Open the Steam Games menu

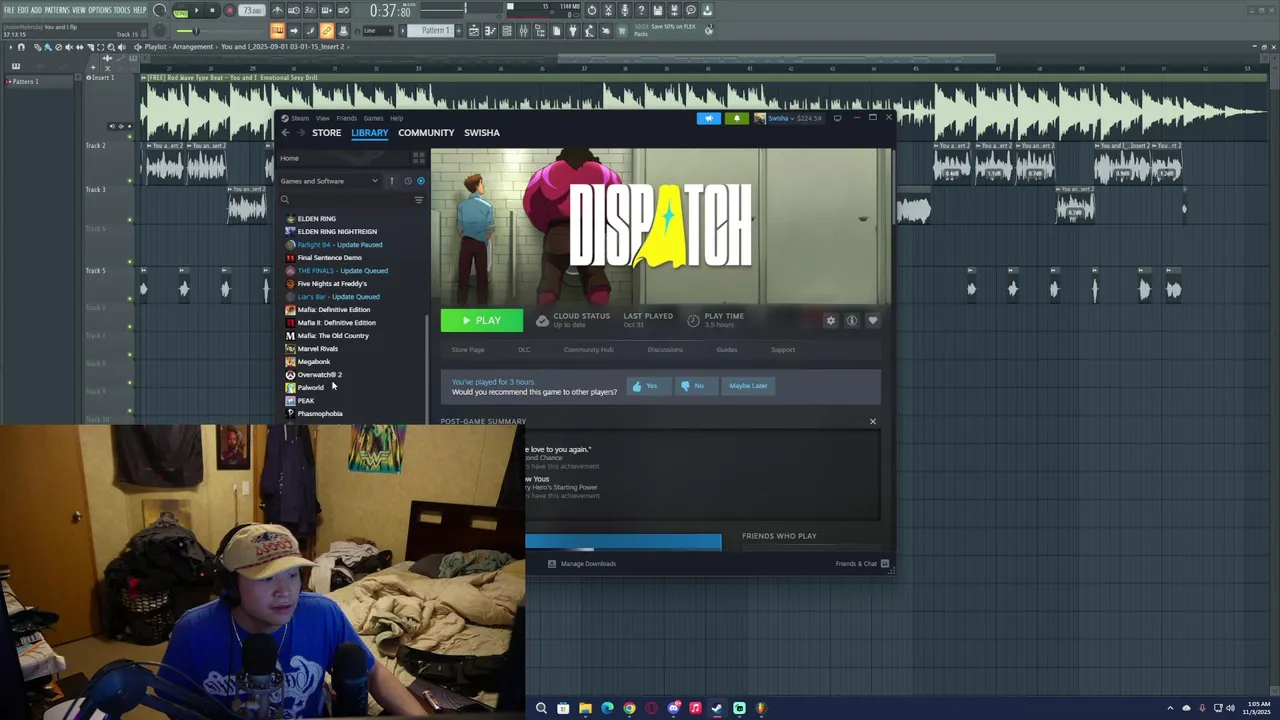tap(373, 118)
